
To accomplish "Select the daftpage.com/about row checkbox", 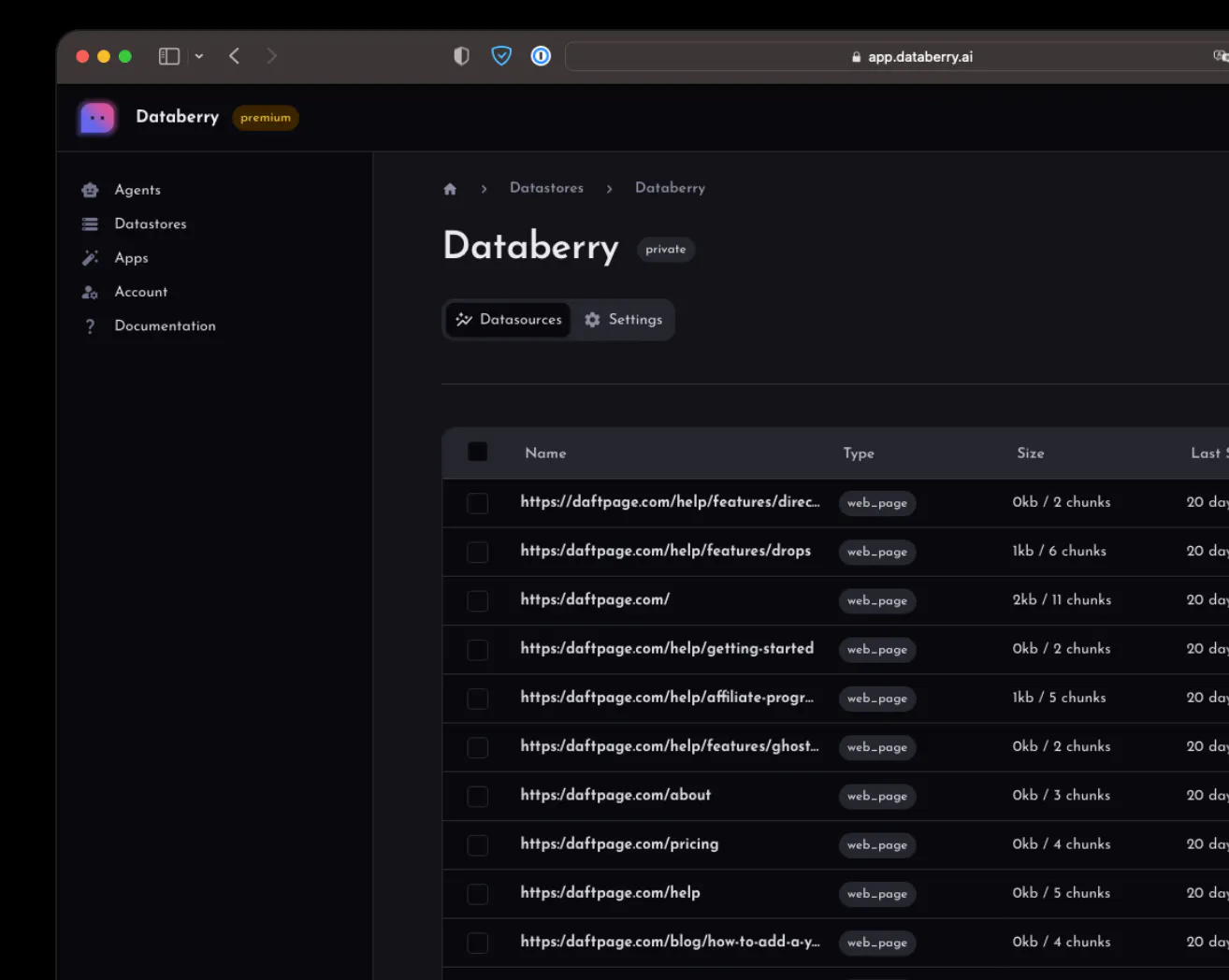I will (478, 796).
